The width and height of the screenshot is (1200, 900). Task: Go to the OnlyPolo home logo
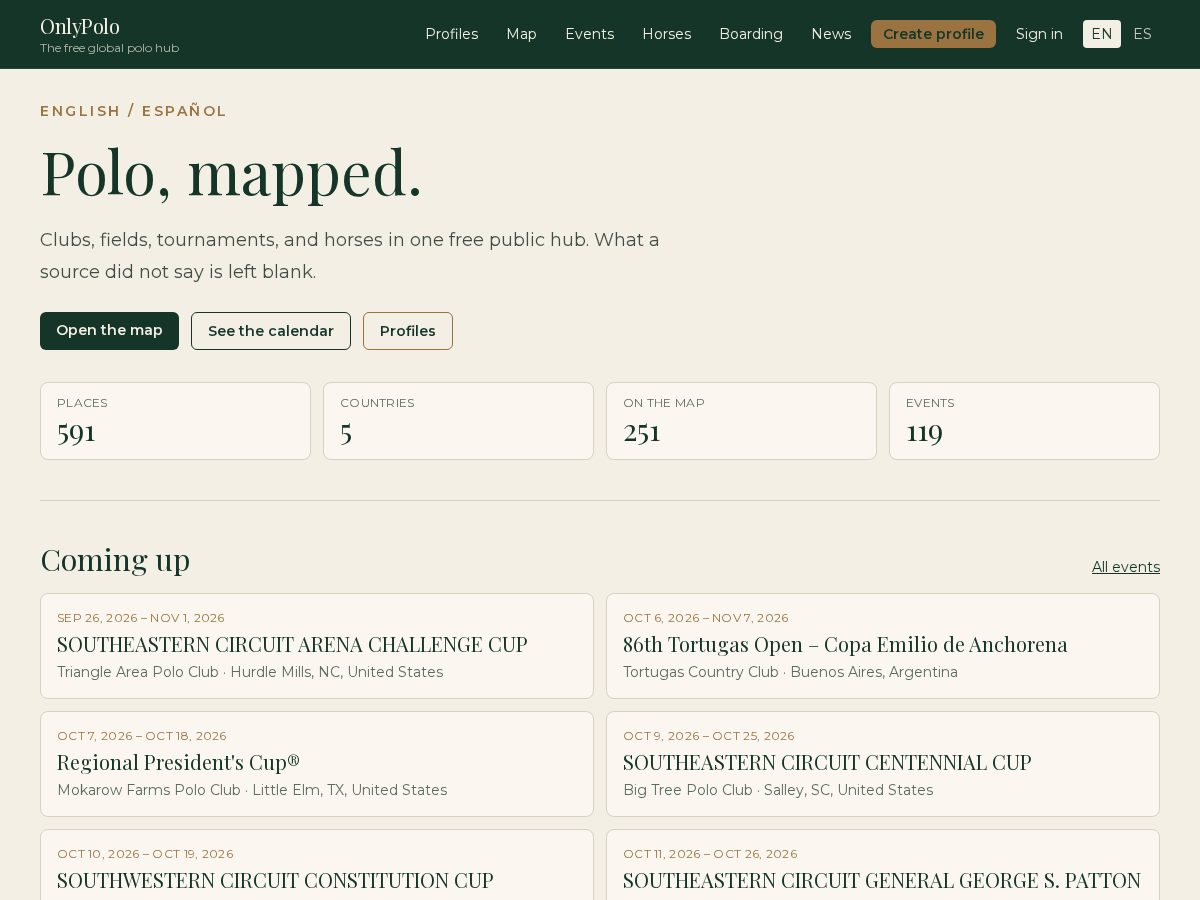point(109,34)
